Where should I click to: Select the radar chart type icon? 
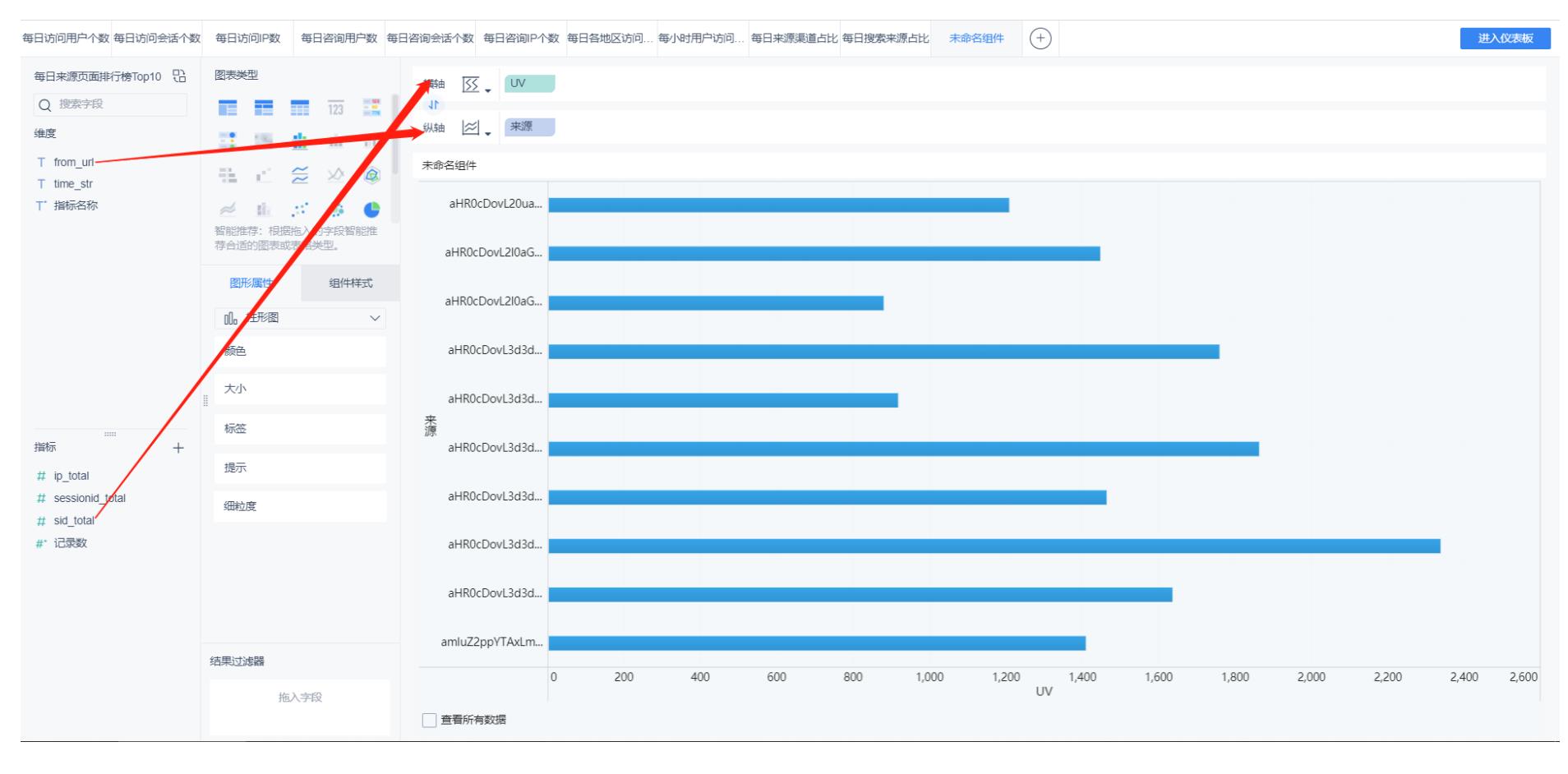(371, 175)
